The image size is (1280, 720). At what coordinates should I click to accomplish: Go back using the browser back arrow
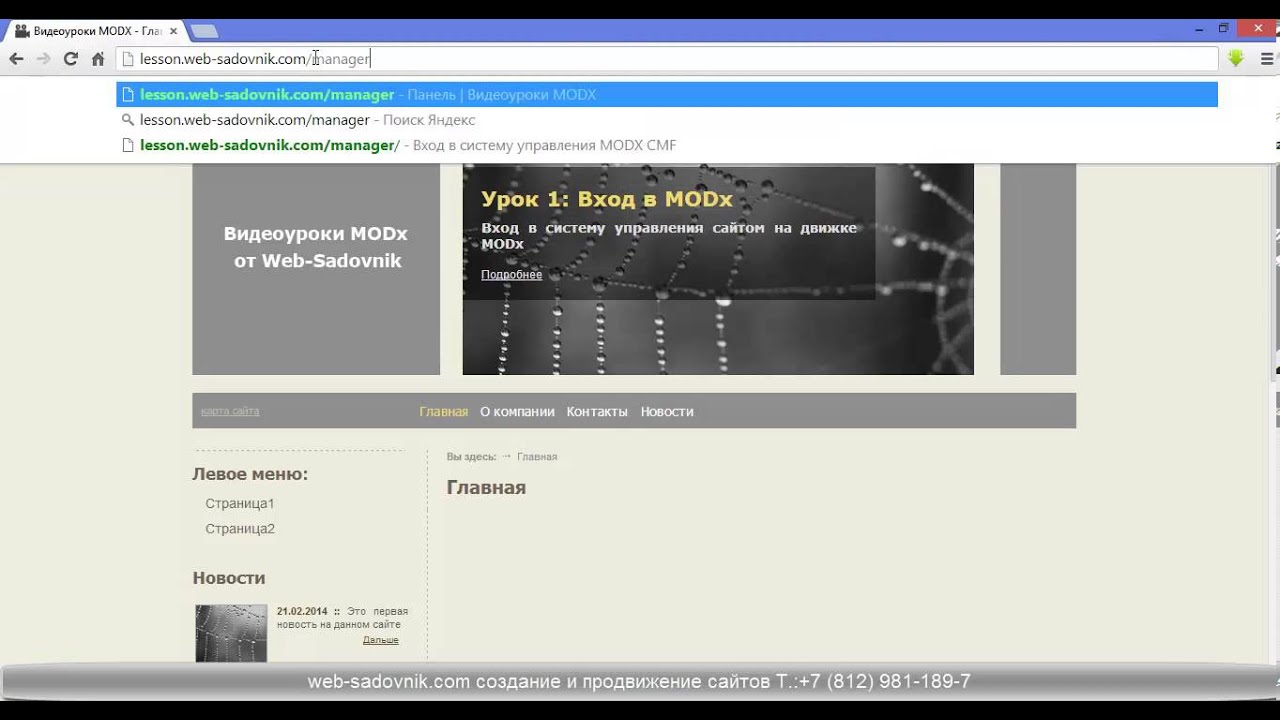(16, 59)
